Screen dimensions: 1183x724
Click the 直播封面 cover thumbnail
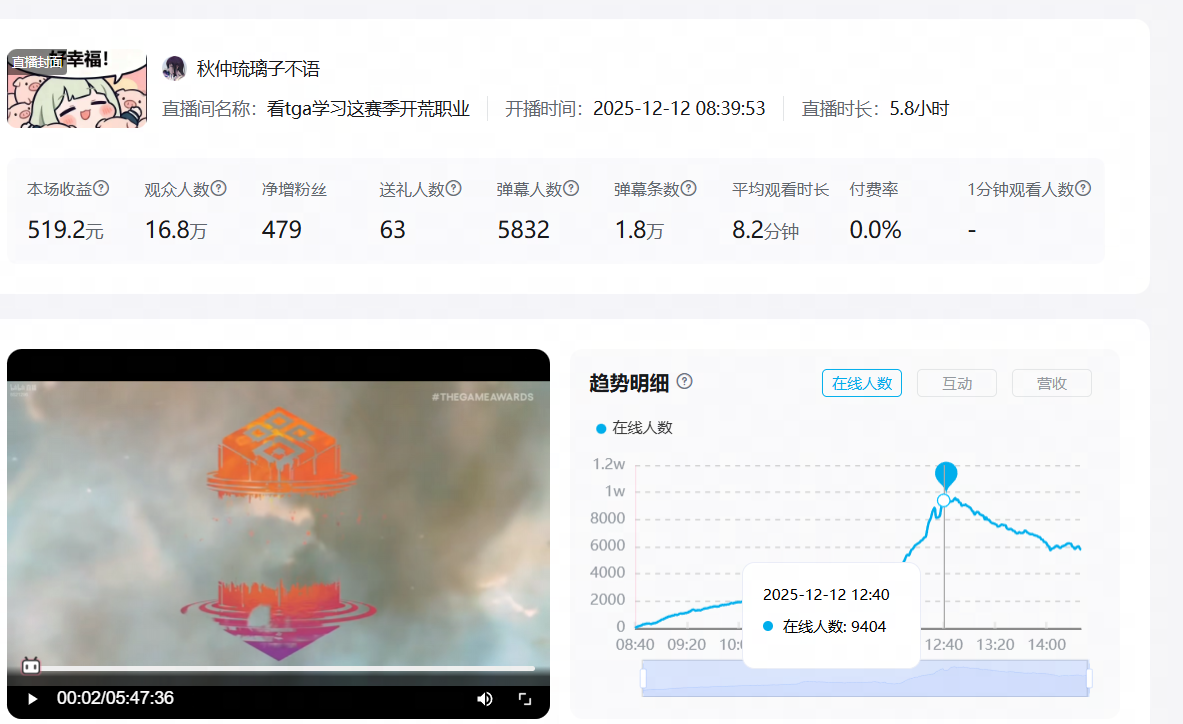pyautogui.click(x=77, y=88)
